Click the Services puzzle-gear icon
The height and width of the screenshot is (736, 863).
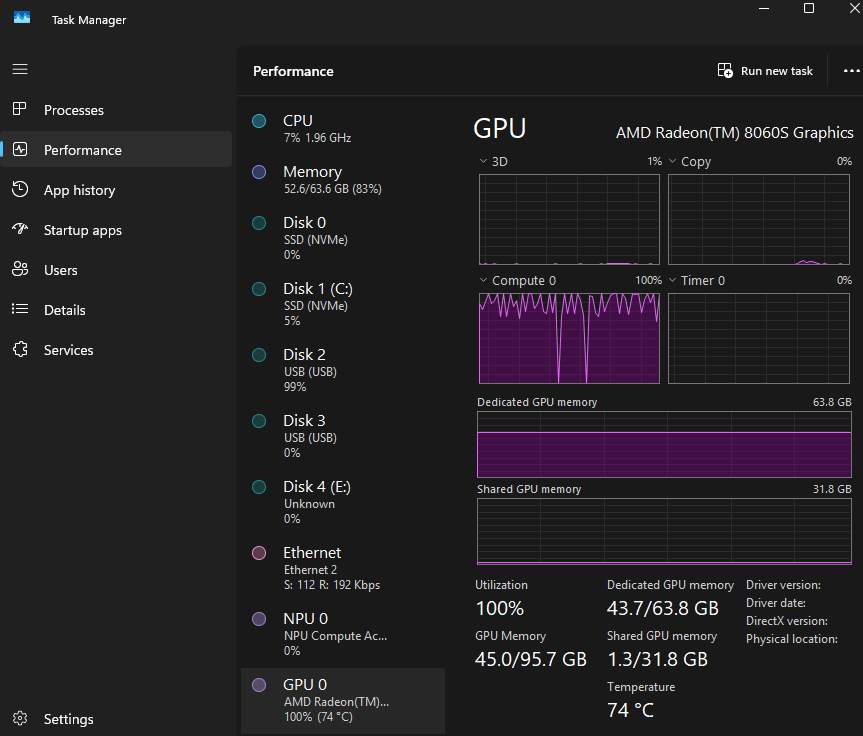(20, 350)
